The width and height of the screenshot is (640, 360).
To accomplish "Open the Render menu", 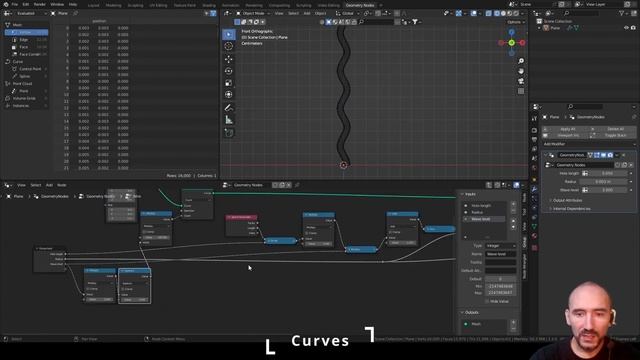I will 40,4.
